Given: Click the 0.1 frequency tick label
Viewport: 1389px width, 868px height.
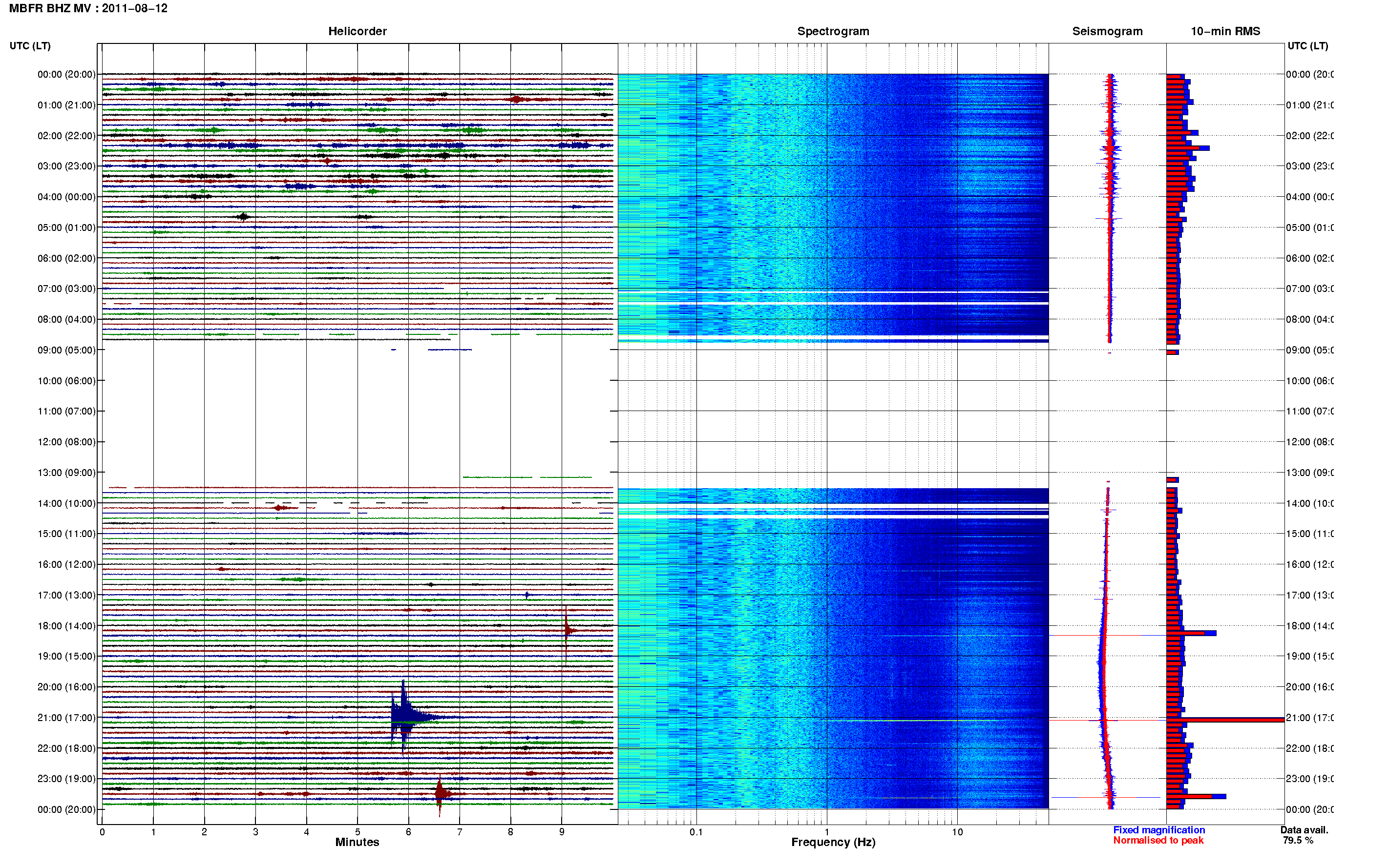Looking at the screenshot, I should [696, 832].
